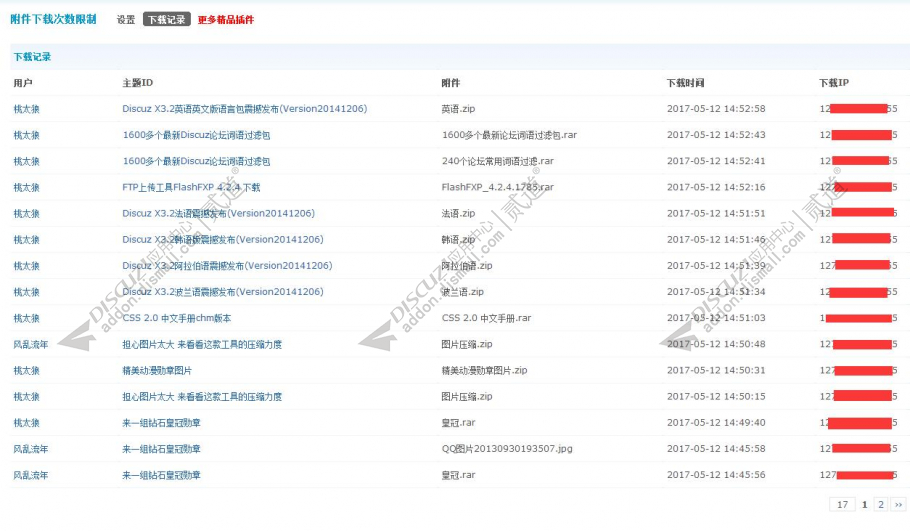Screen dimensions: 910x531
Task: Select attachment 波兰语.zip
Action: [463, 291]
